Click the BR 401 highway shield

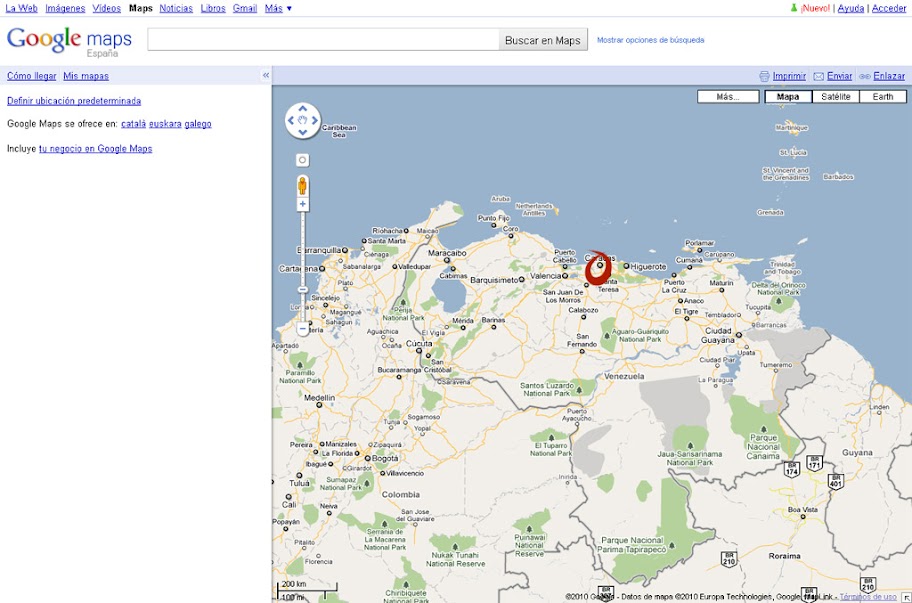click(836, 481)
